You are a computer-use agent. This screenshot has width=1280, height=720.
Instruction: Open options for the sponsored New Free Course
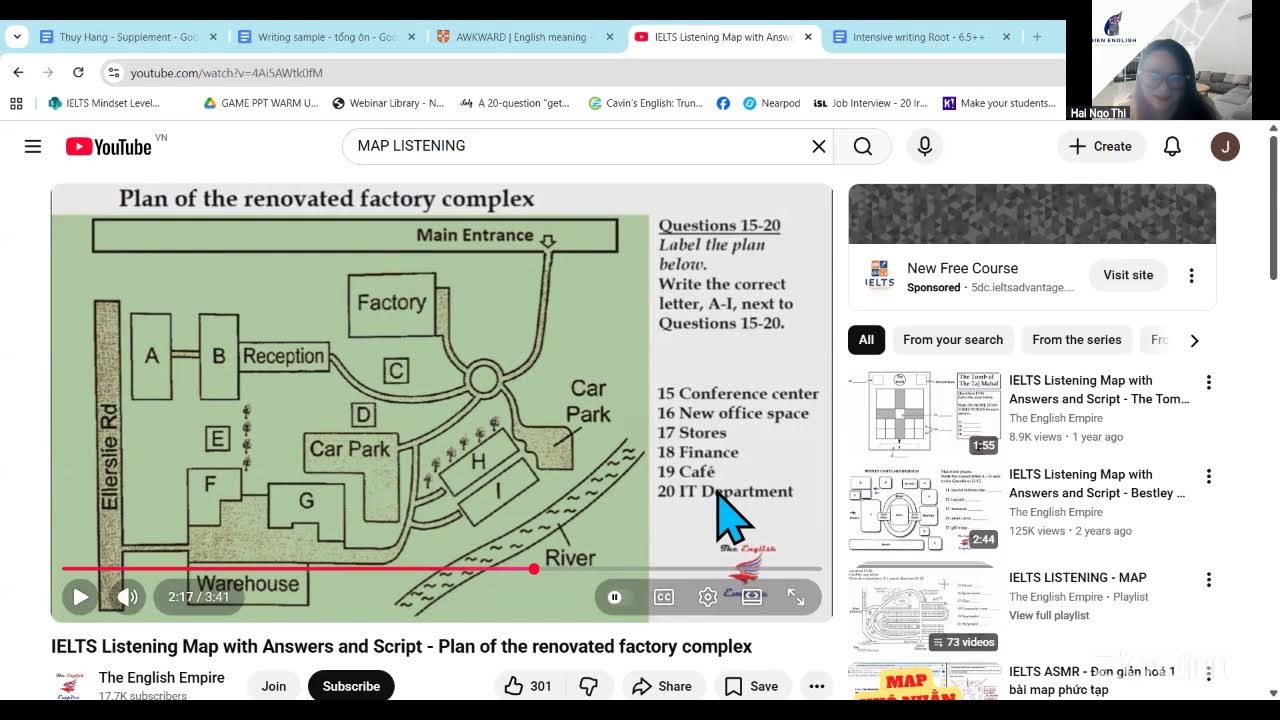point(1191,275)
